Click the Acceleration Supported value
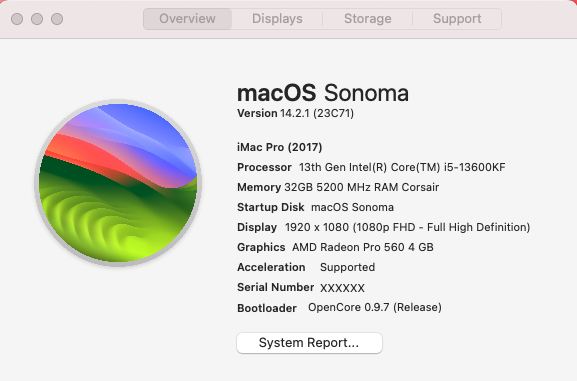 (x=347, y=267)
